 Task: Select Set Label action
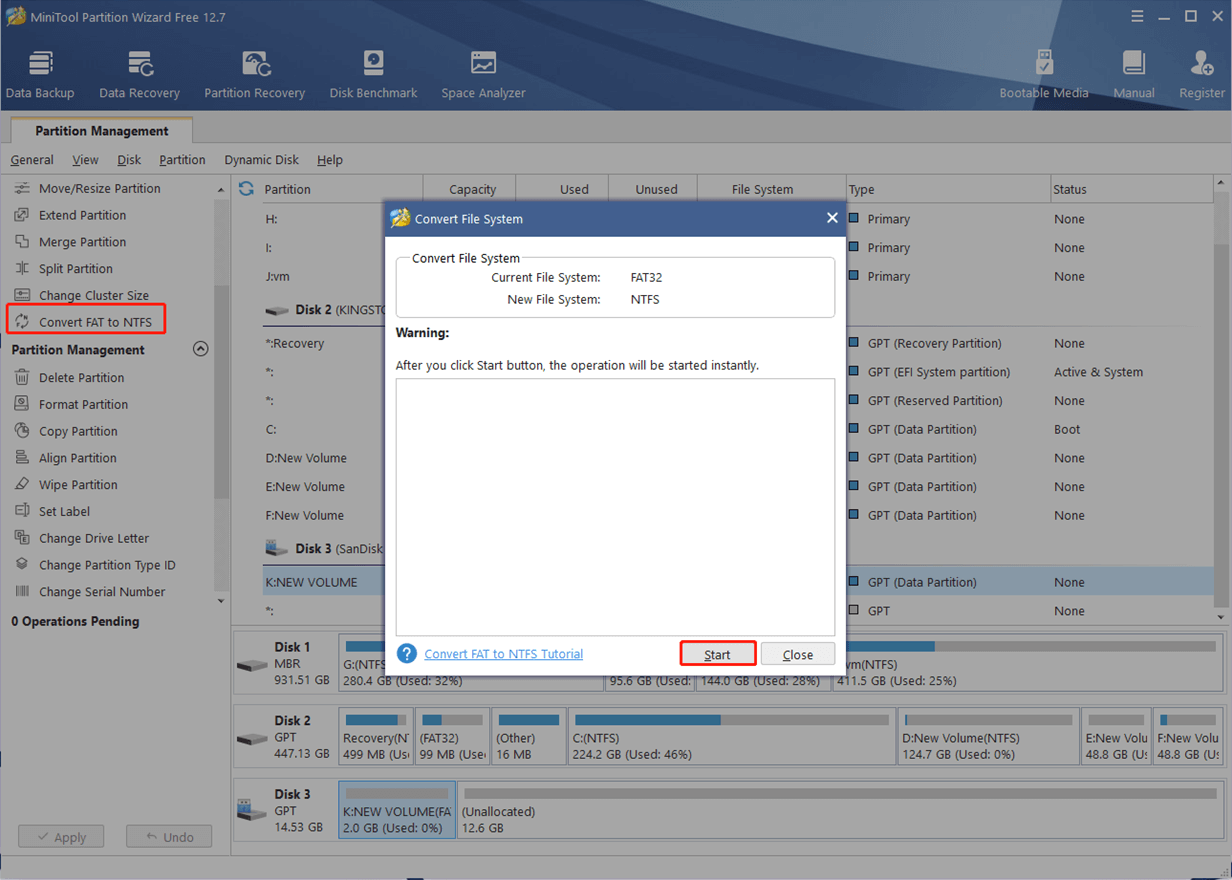(x=64, y=512)
